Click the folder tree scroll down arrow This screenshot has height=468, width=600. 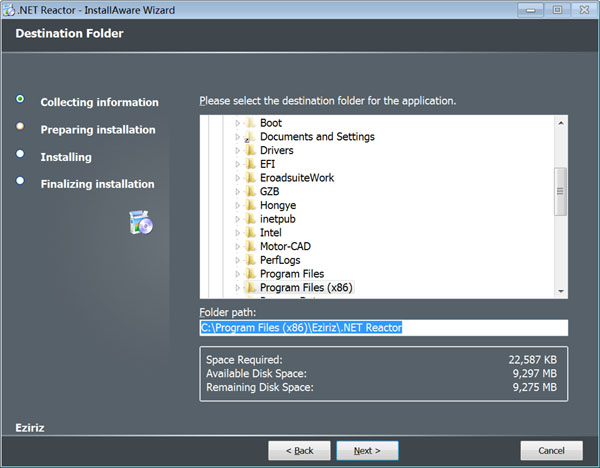561,291
